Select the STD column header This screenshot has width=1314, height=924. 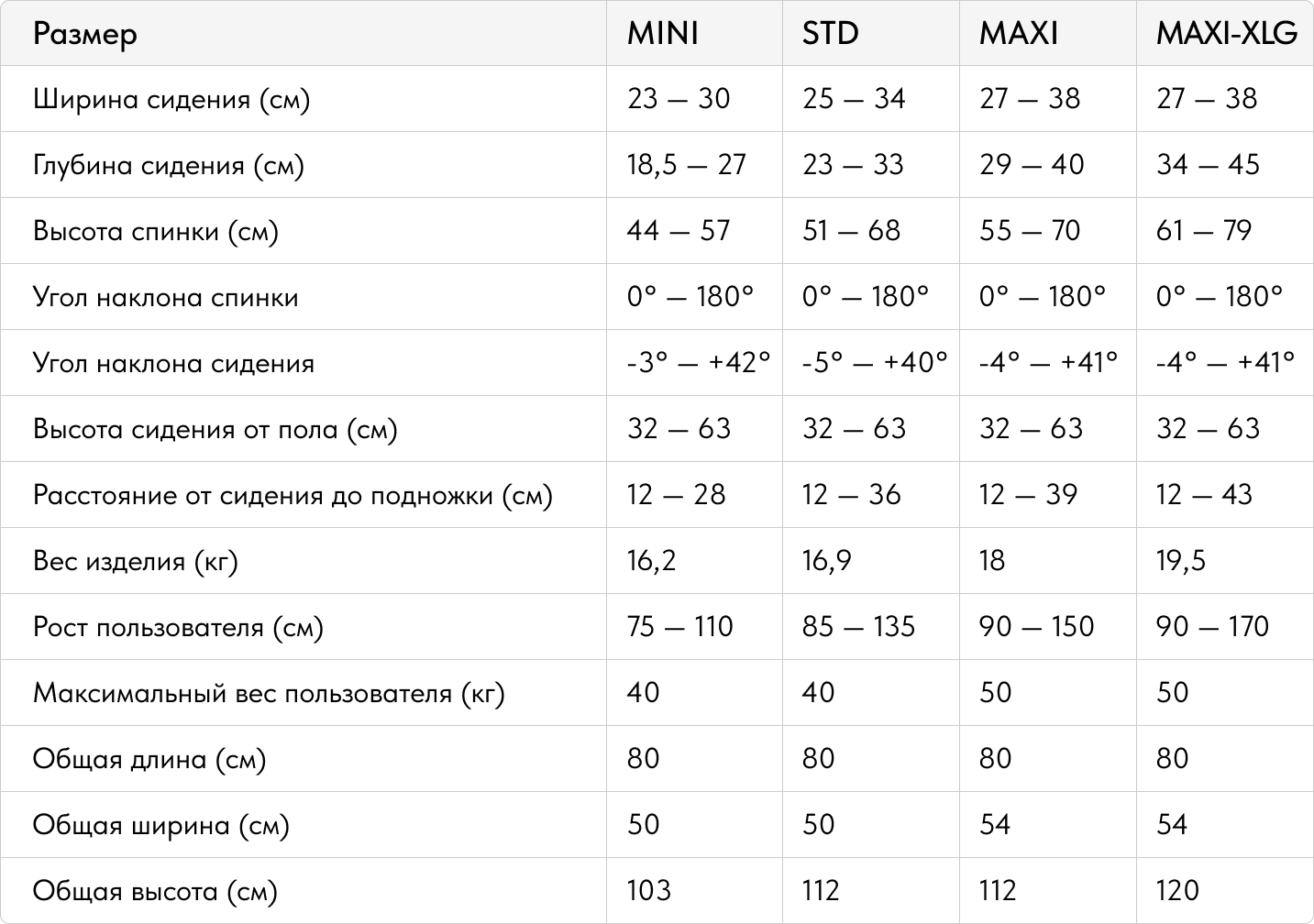coord(831,34)
